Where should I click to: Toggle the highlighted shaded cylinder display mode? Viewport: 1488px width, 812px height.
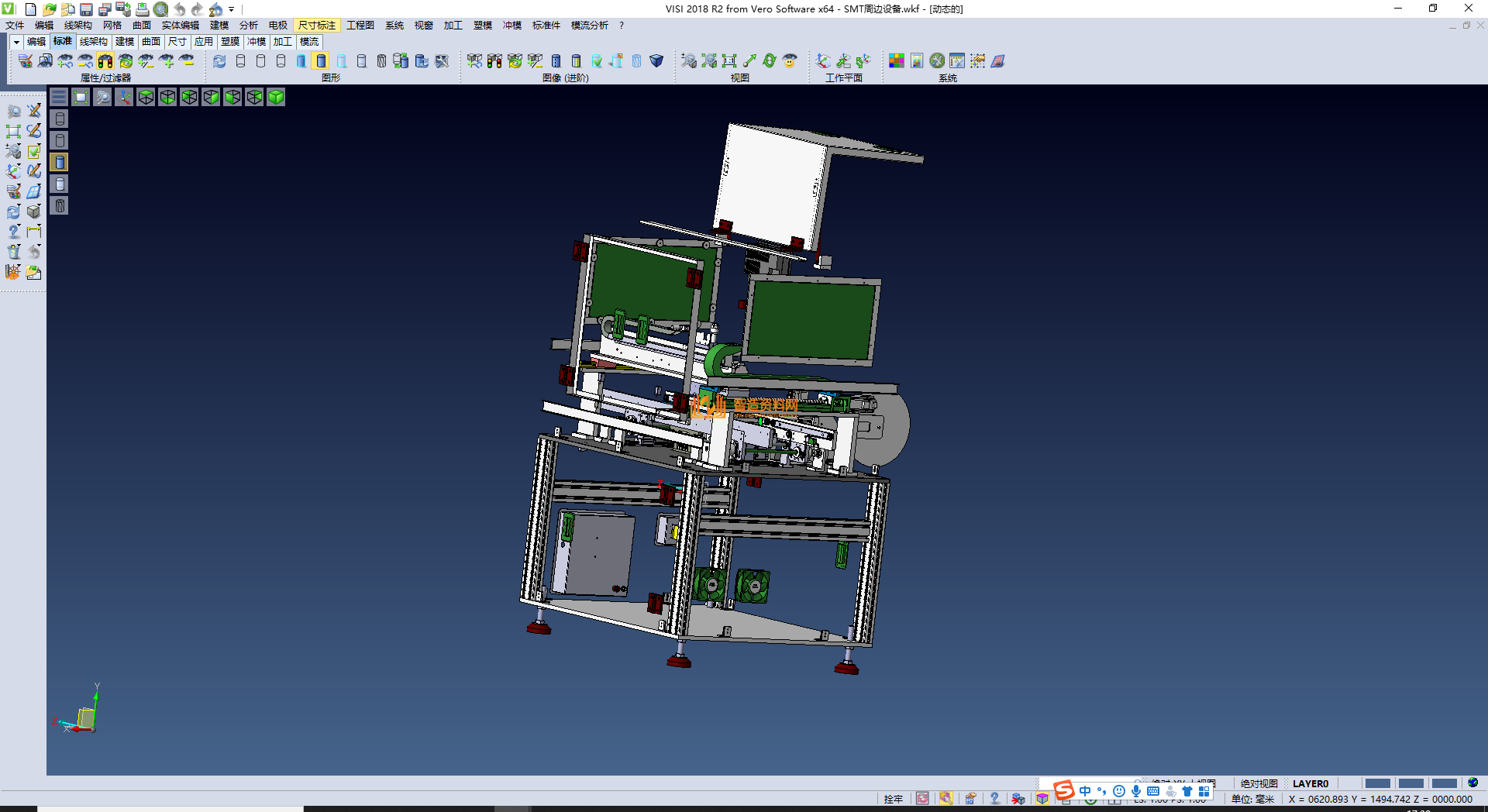[x=321, y=61]
